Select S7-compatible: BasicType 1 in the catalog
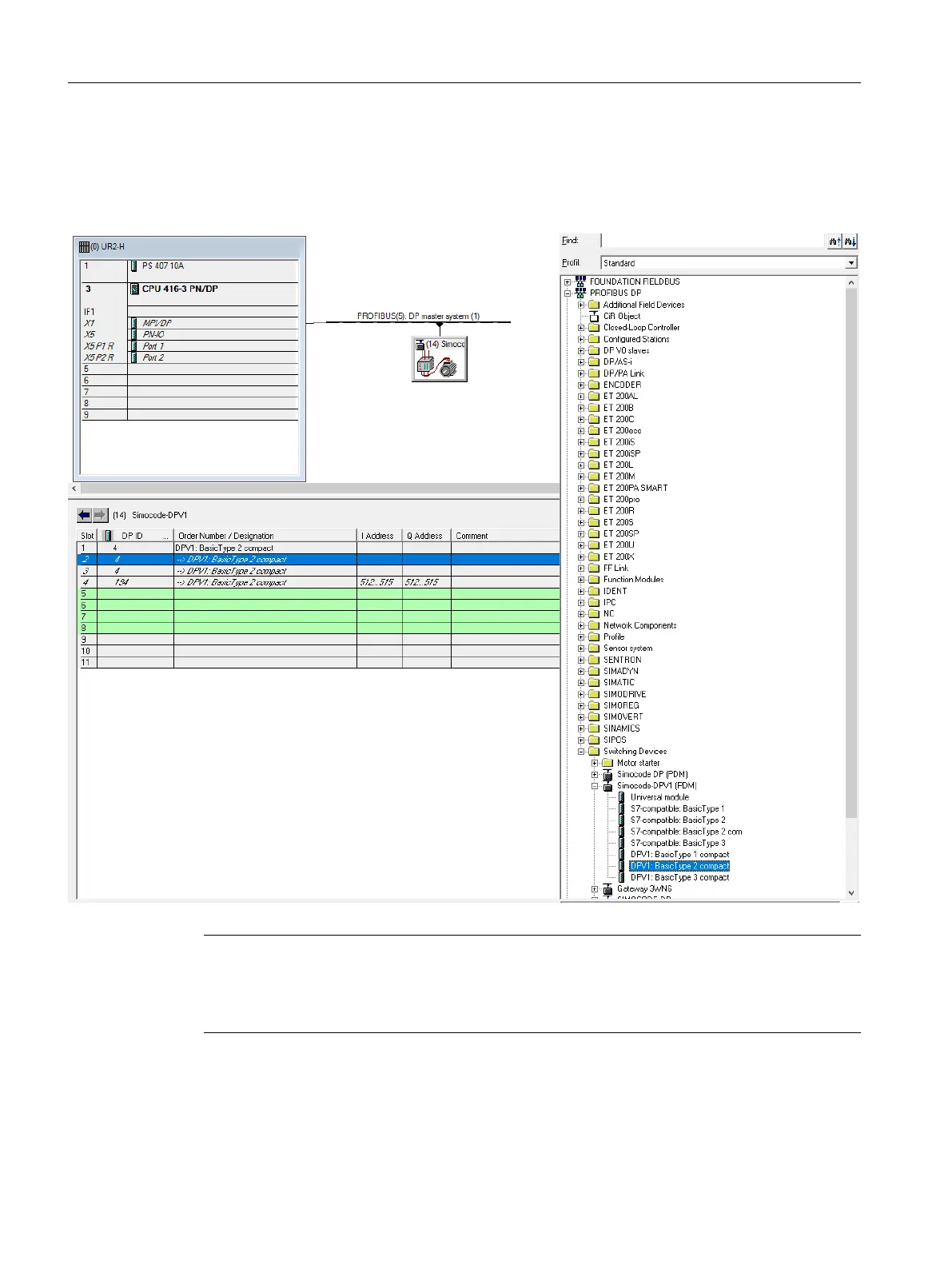The image size is (952, 1269). (x=677, y=809)
